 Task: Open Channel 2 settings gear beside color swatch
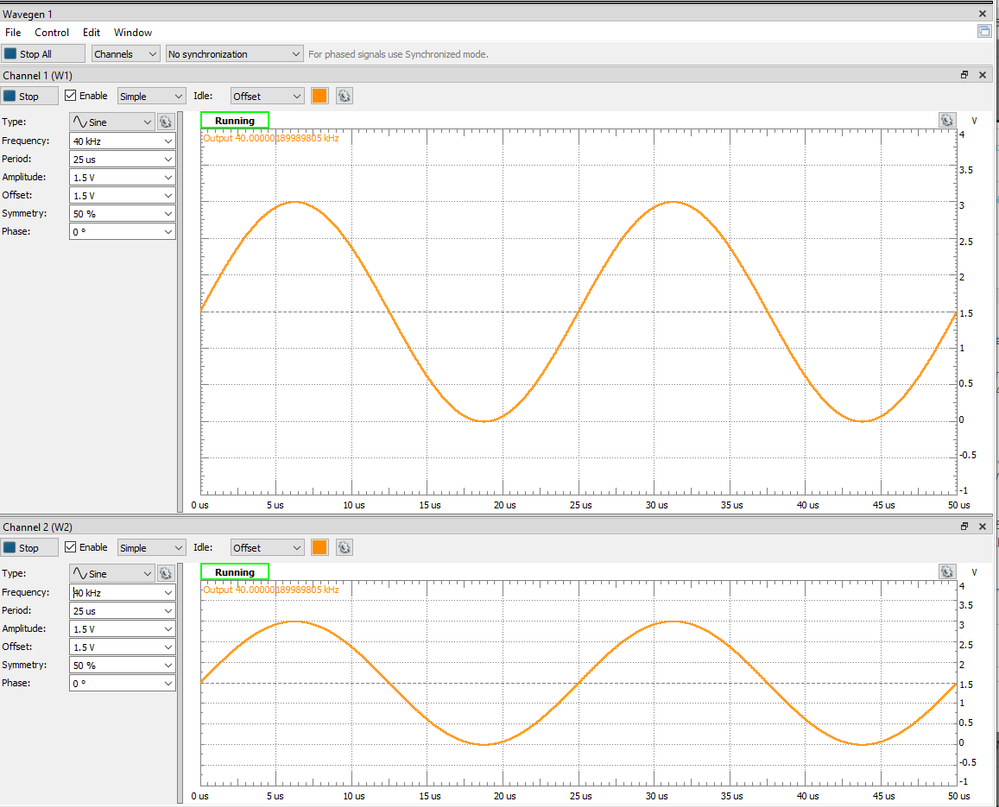pos(344,548)
